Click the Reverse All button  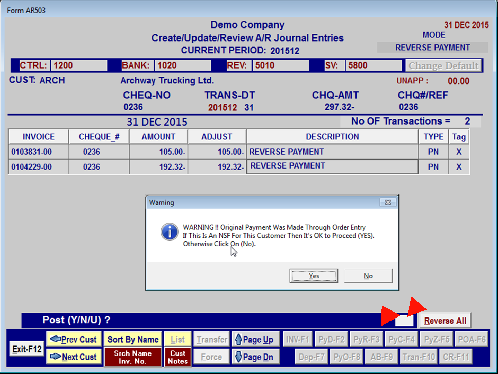tap(445, 321)
